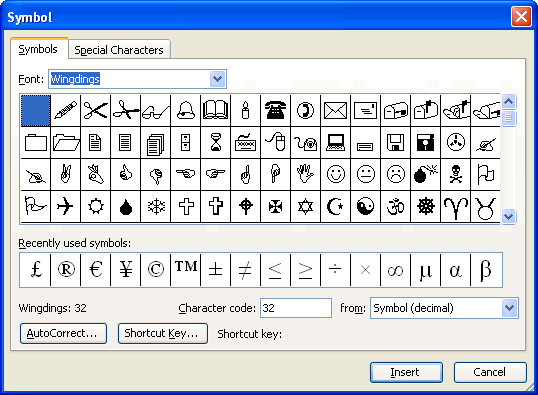
Task: Click the symbol grid scroll down arrow
Action: click(508, 217)
